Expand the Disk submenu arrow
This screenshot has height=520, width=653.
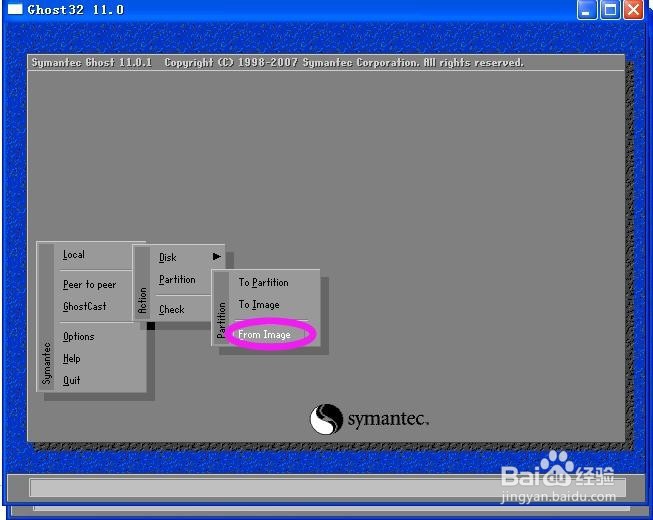point(217,256)
